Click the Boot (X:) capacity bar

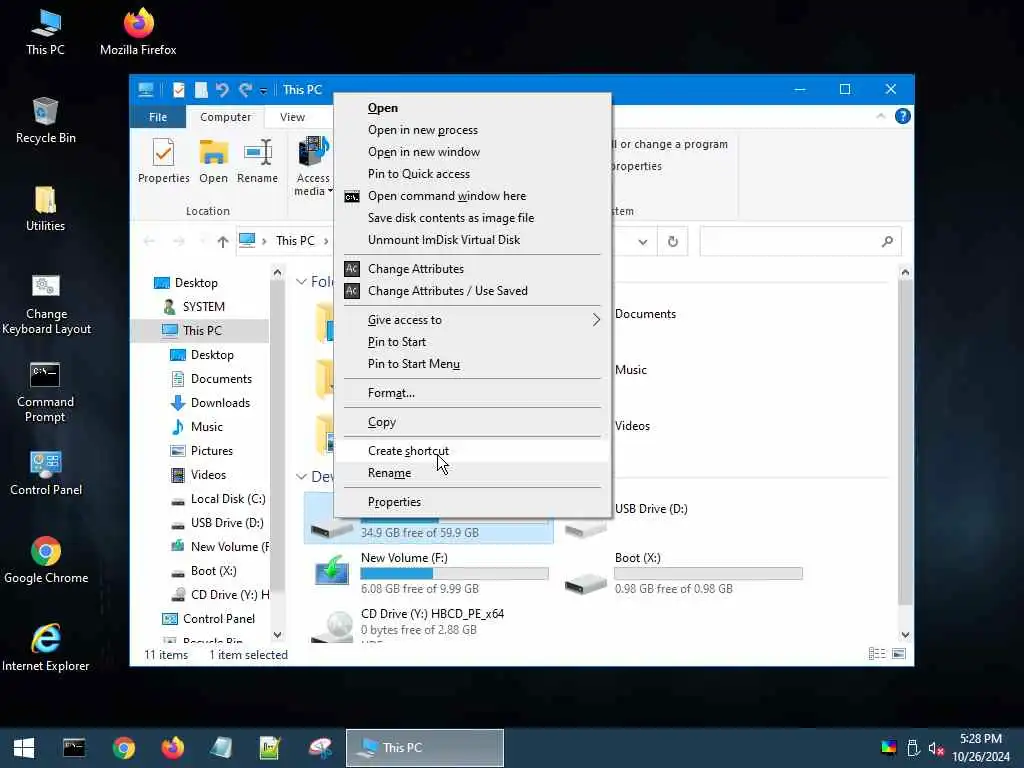[x=708, y=573]
